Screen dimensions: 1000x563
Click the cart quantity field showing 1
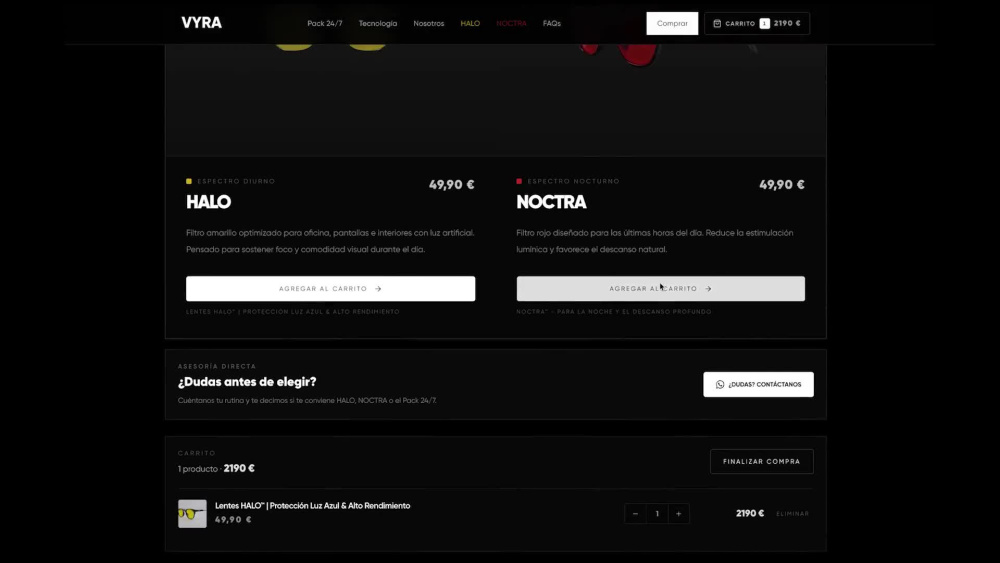[657, 513]
